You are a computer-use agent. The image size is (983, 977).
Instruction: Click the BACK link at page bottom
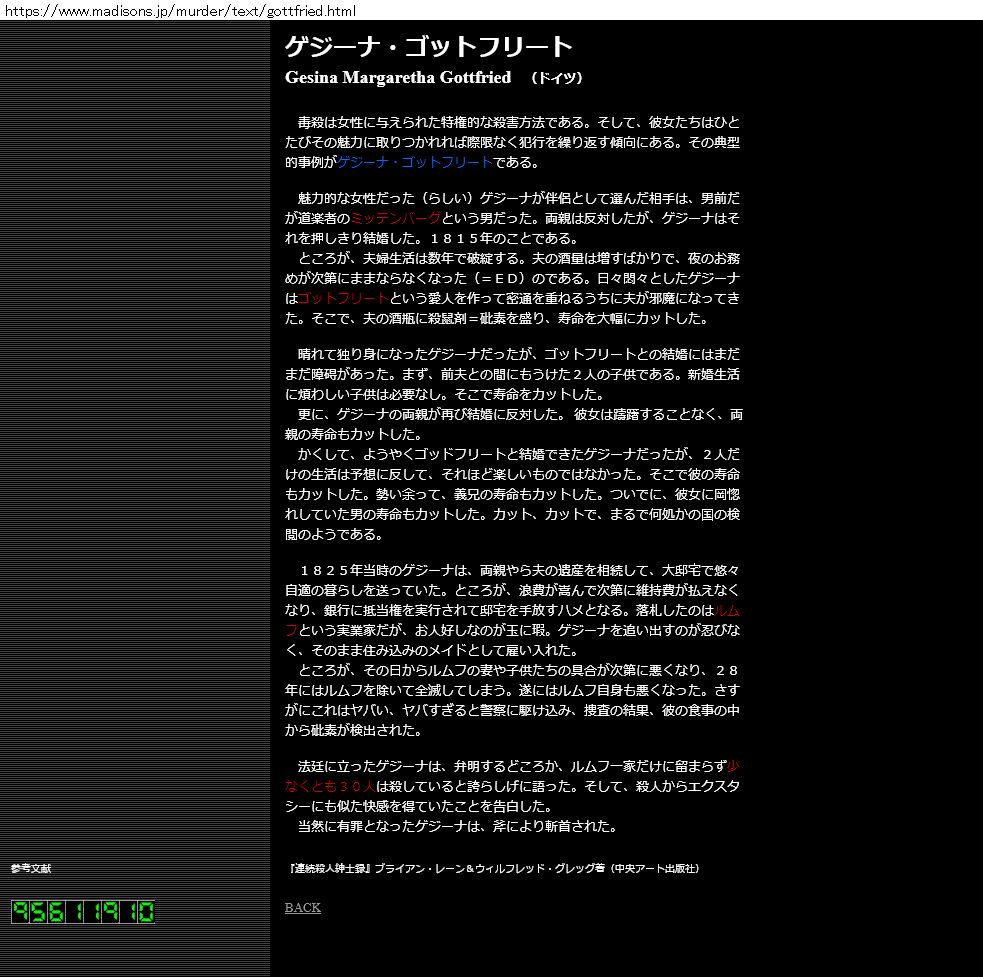[x=302, y=908]
